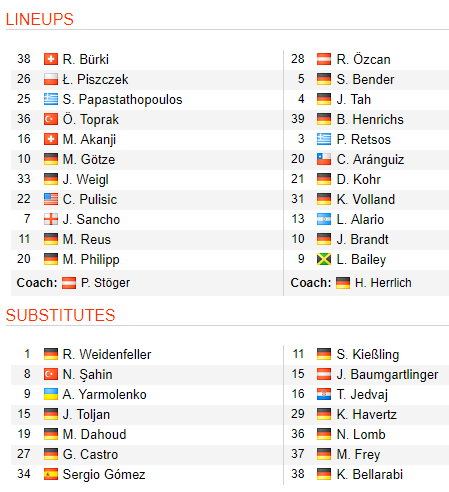The image size is (449, 492).
Task: Open M. Reus player link
Action: (87, 239)
